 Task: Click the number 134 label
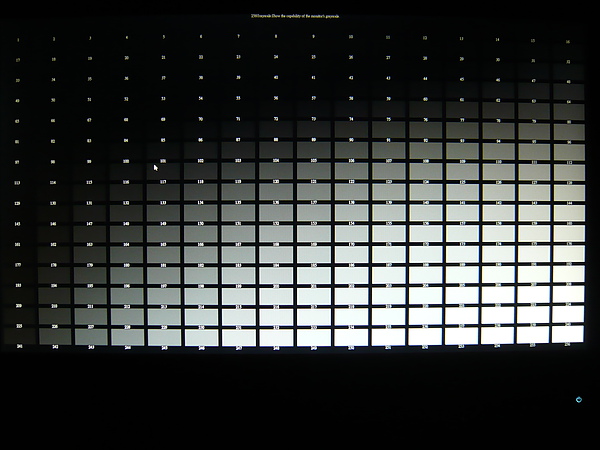tap(201, 202)
